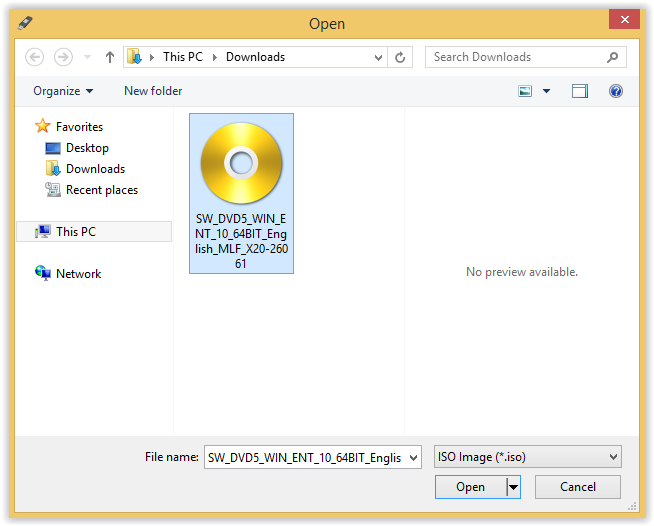Go back with the Back arrow
This screenshot has height=526, width=654.
click(x=35, y=57)
